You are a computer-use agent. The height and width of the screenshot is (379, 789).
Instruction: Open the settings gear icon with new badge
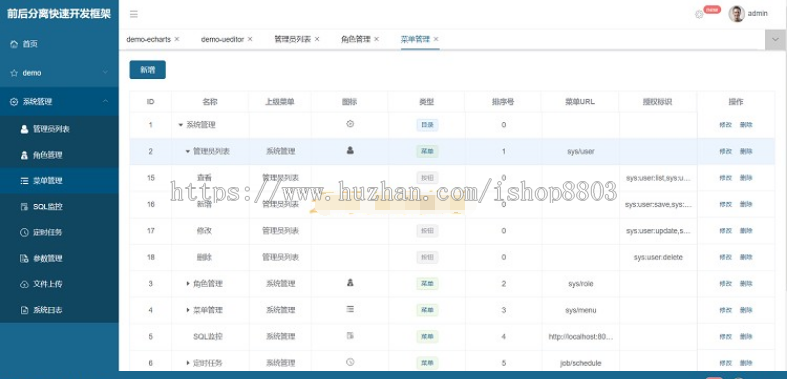(699, 15)
